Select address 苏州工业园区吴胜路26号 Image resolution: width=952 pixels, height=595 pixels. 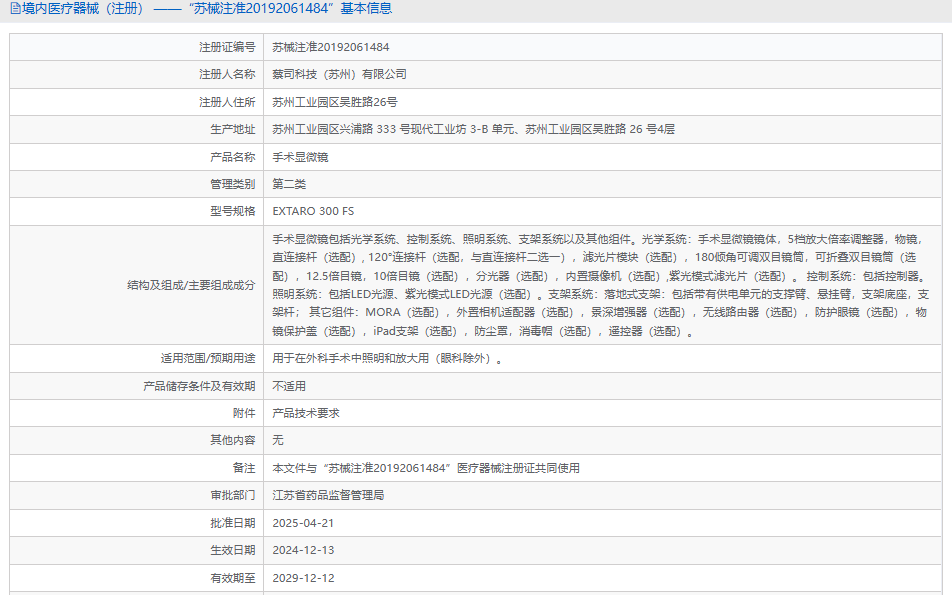pos(335,102)
